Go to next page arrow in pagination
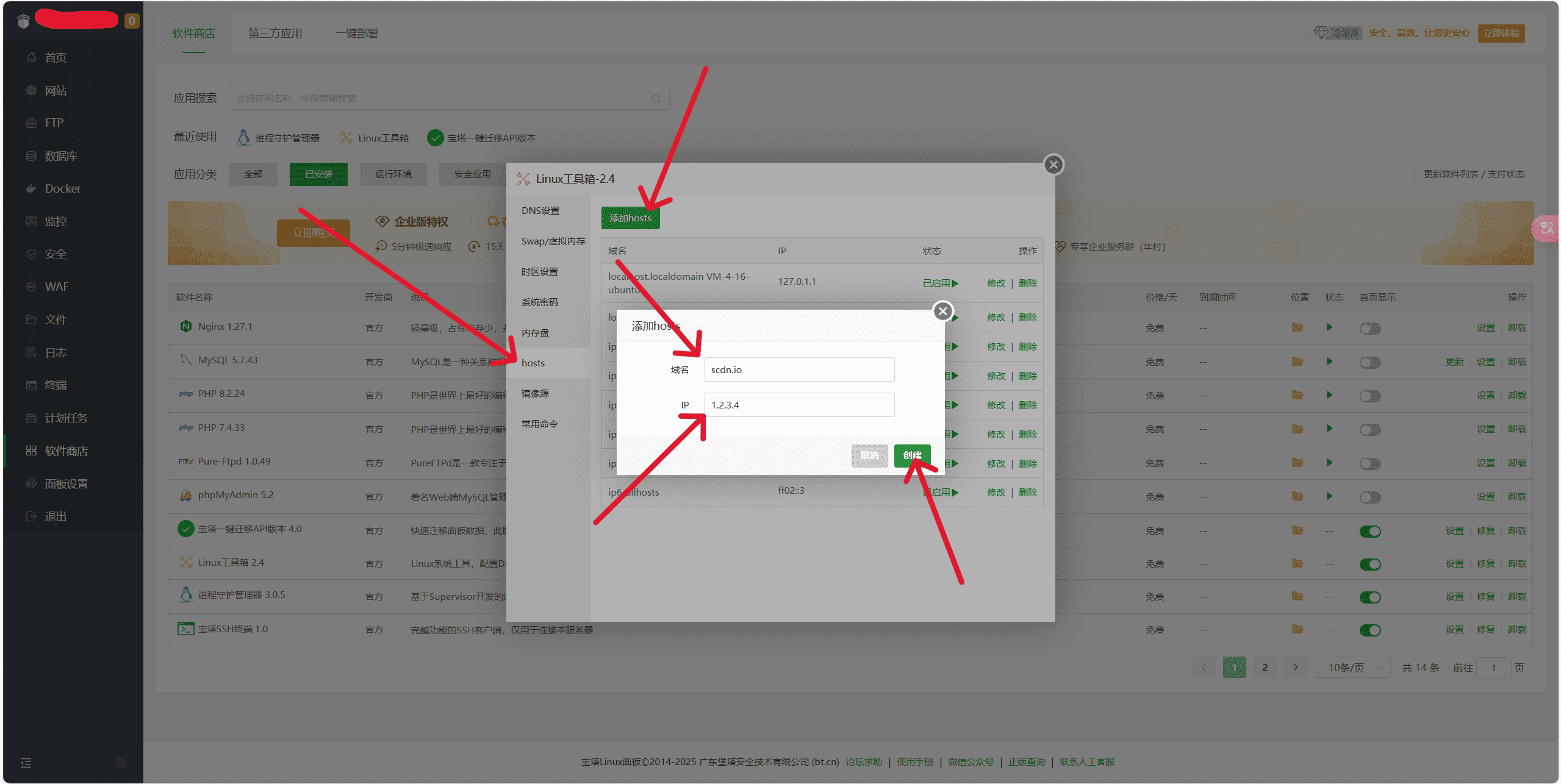Viewport: 1561px width, 784px height. (1295, 668)
